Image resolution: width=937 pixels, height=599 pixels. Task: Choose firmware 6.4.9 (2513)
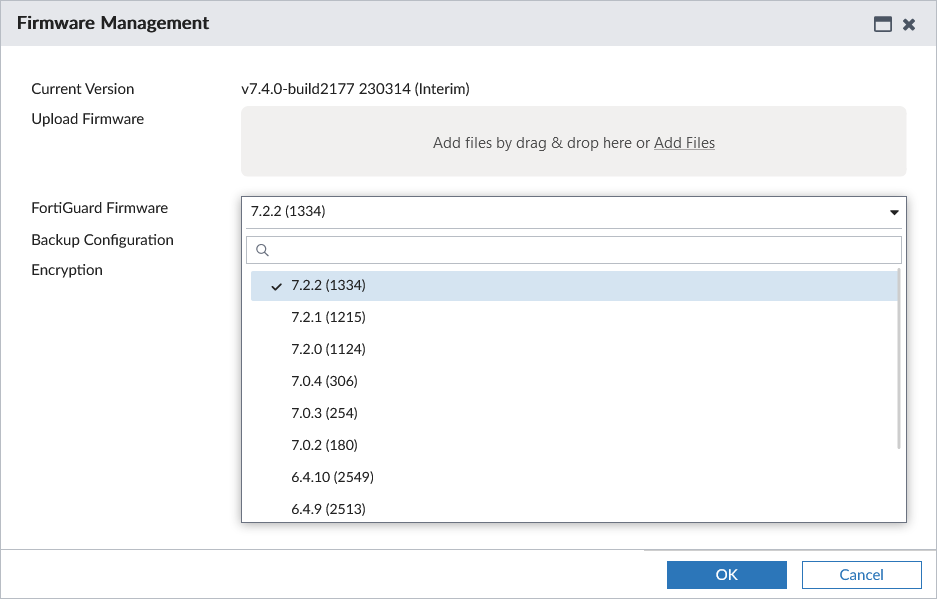(x=327, y=508)
